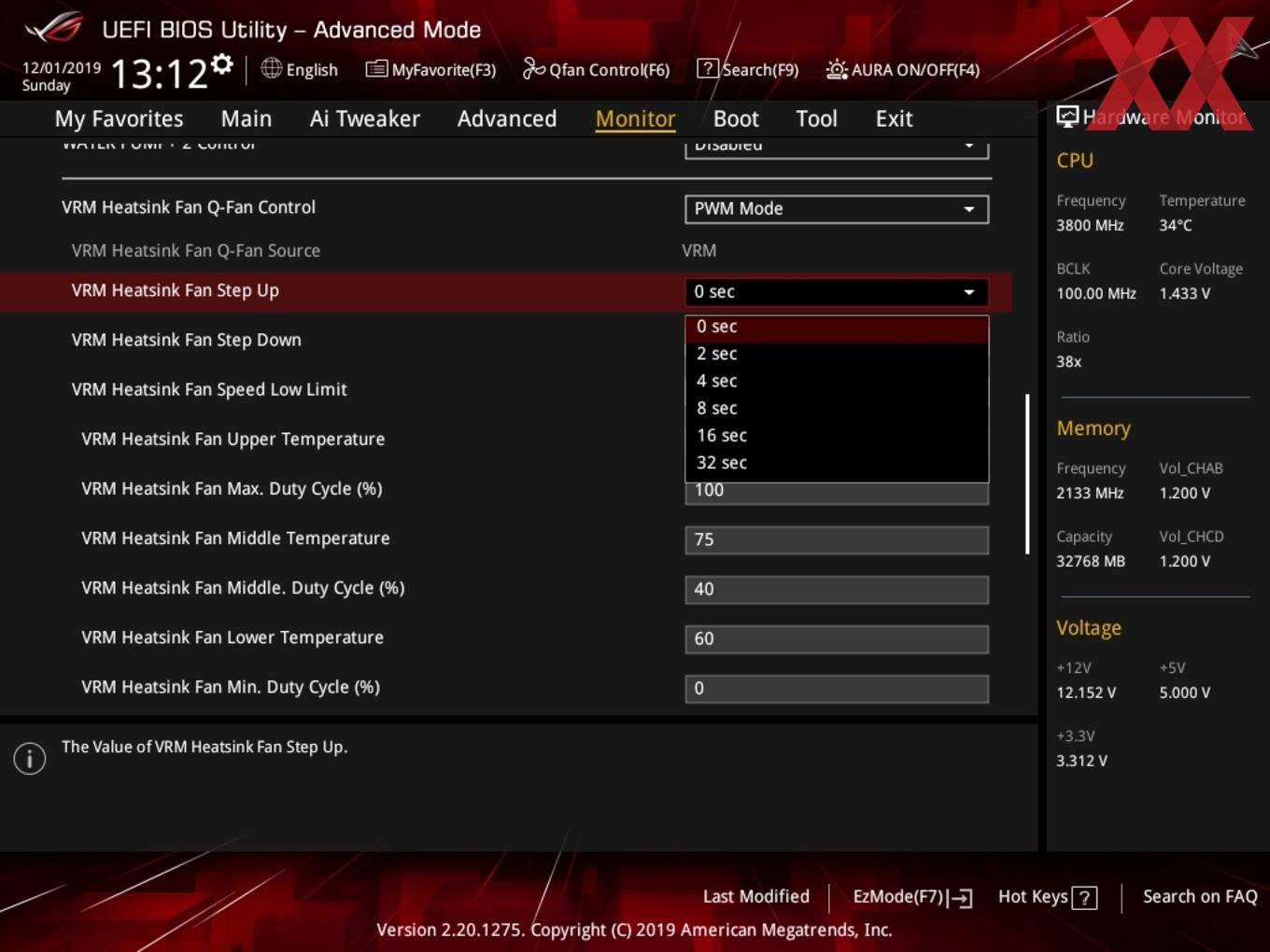Open MyFavorite(F3) list

point(430,69)
